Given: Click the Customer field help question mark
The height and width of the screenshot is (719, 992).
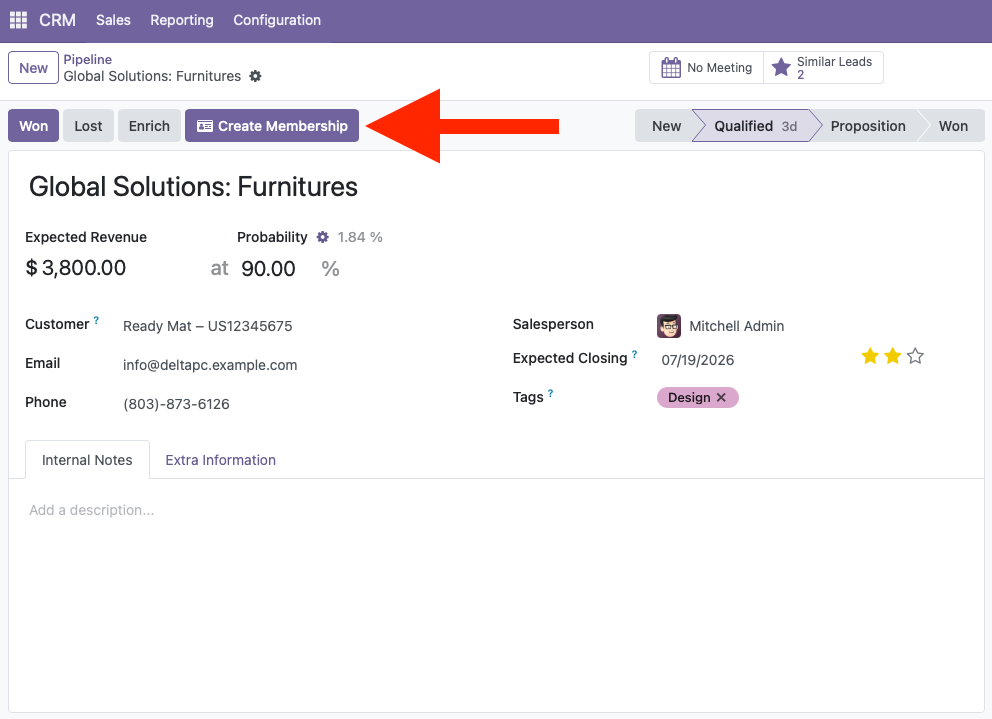Looking at the screenshot, I should click(x=96, y=320).
